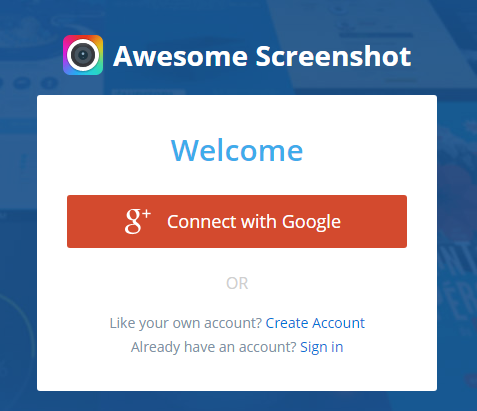The image size is (477, 411).
Task: Follow the Sign in link
Action: click(322, 347)
